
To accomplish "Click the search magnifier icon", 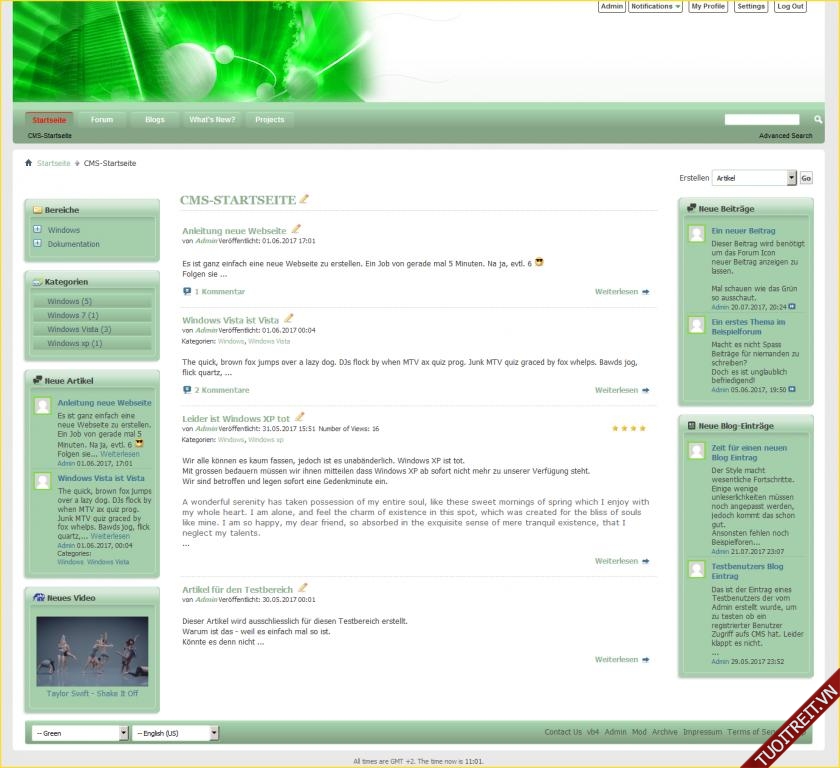I will click(817, 120).
